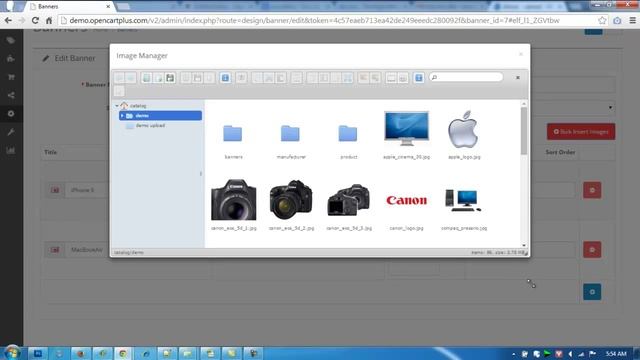Switch view mode using the view icon
Viewport: 640px width, 360px height.
tap(391, 78)
